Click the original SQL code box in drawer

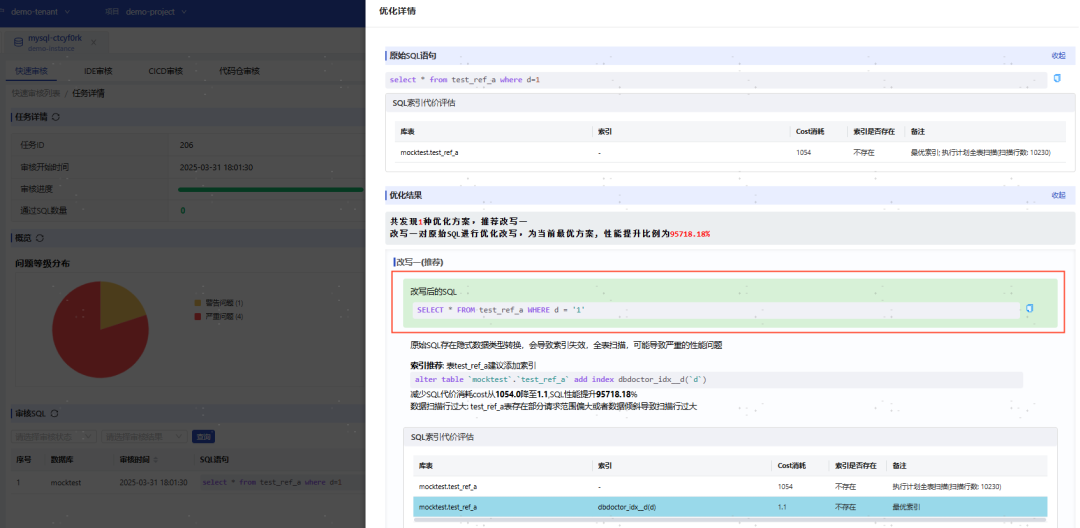[x=716, y=80]
